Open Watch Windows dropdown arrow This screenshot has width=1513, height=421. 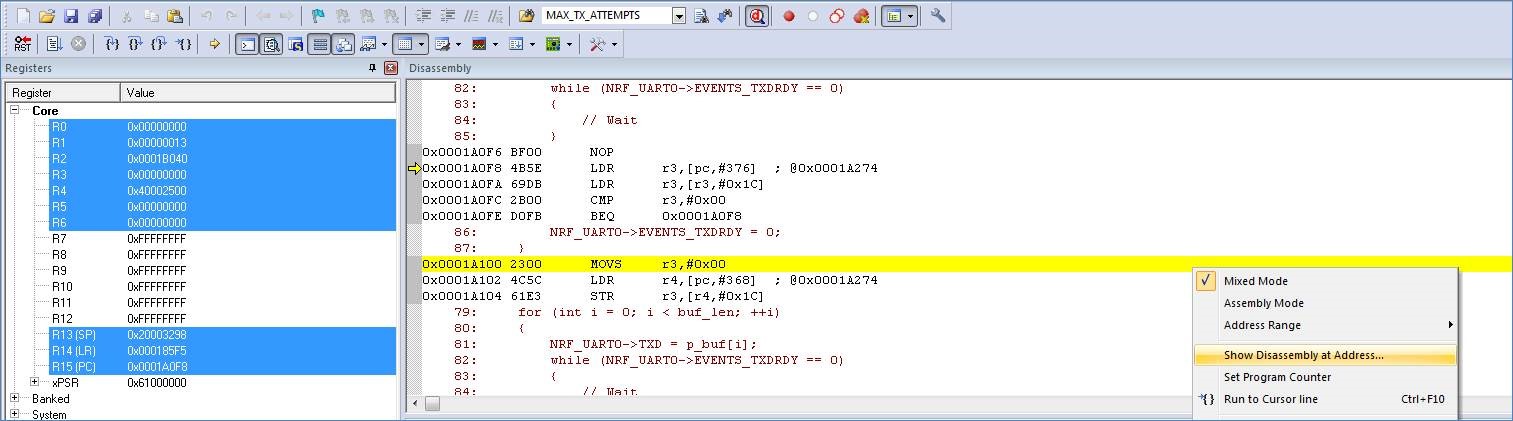[384, 44]
